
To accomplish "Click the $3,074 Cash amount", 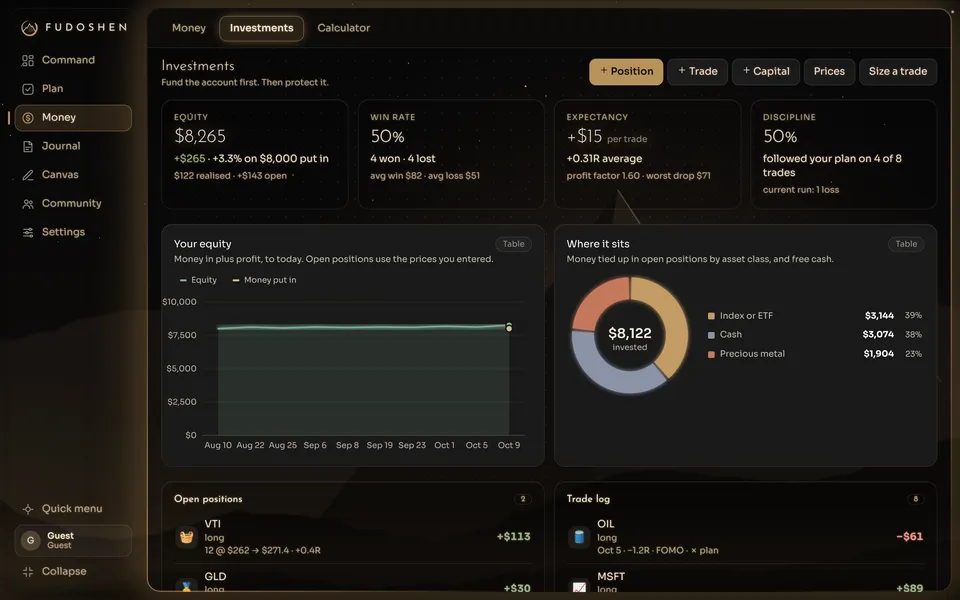I will point(878,335).
